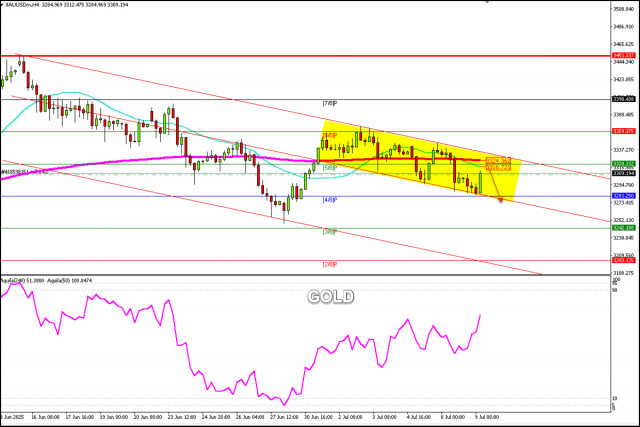640x427 pixels.
Task: Click the green [3/8]P level label
Action: [330, 232]
